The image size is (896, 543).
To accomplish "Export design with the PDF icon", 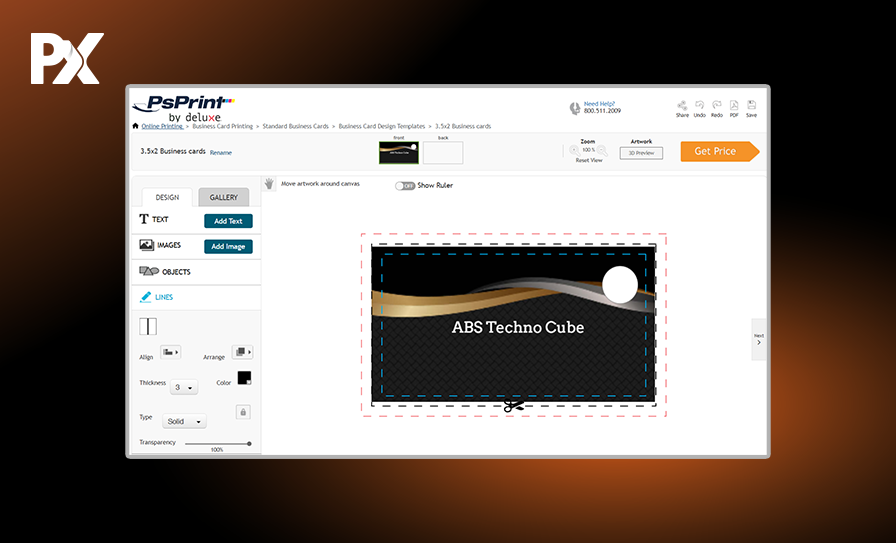I will click(734, 105).
